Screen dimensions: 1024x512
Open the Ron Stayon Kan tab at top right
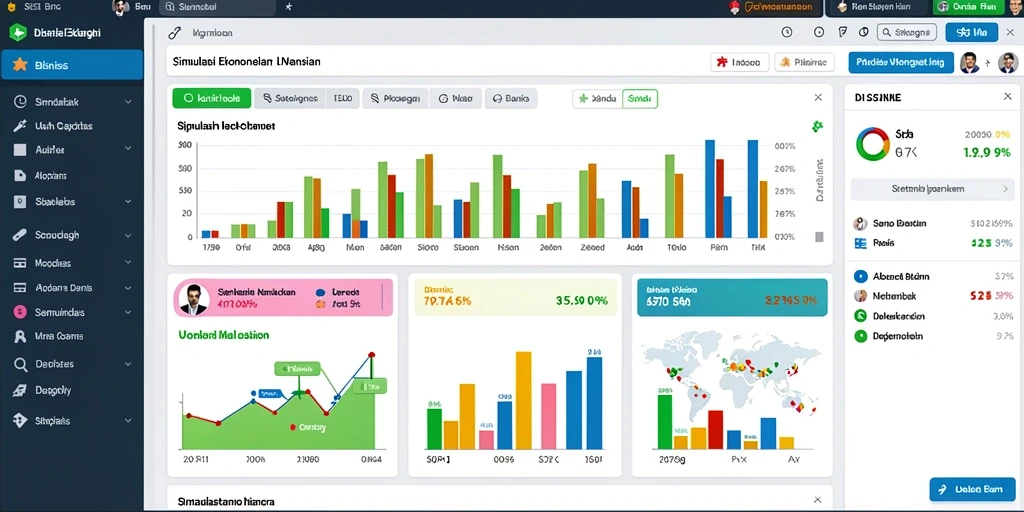[x=876, y=7]
